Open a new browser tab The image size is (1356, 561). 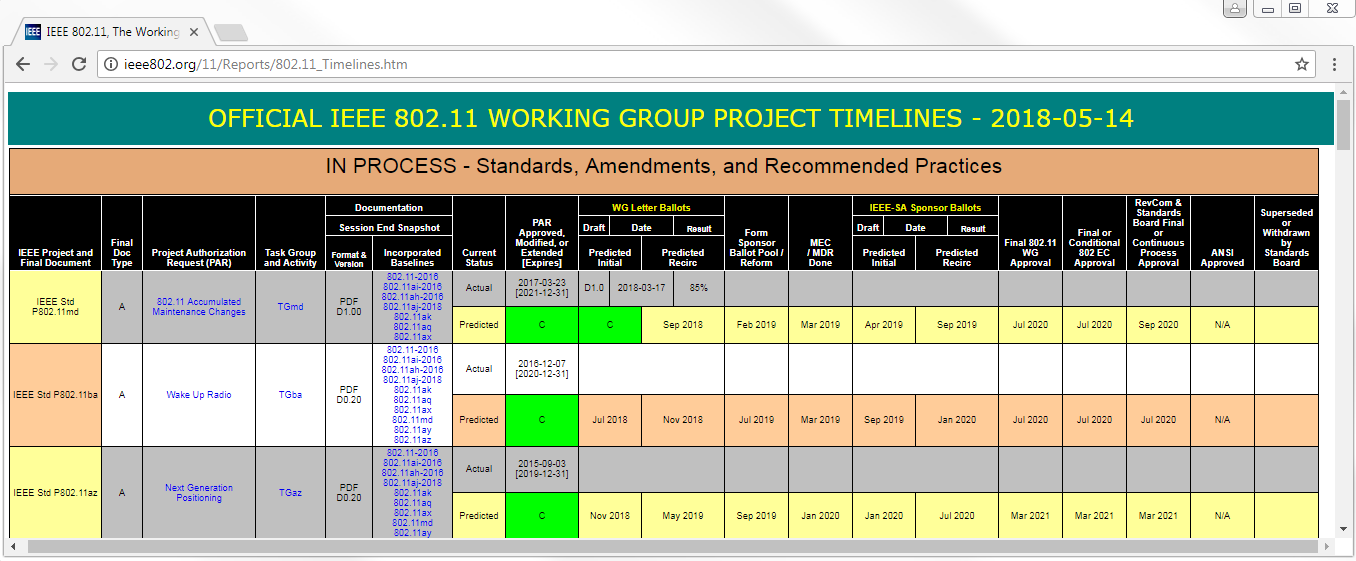(230, 33)
